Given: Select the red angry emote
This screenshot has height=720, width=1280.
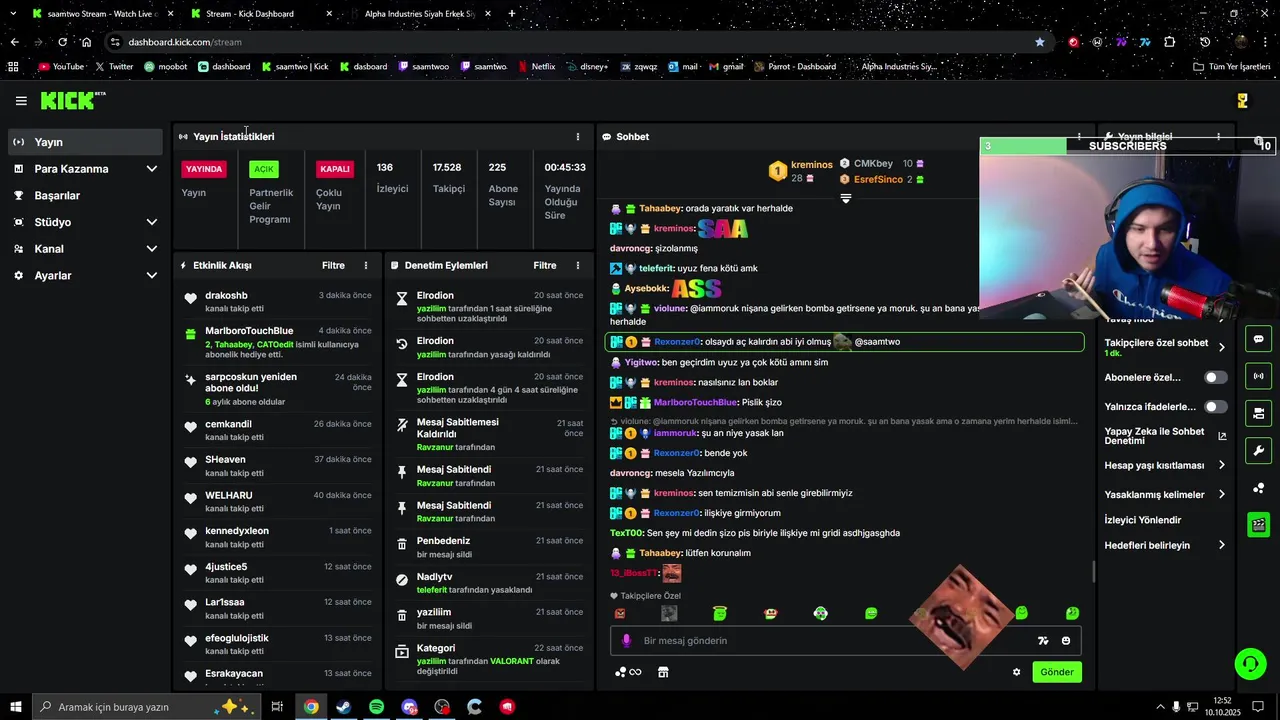Looking at the screenshot, I should (x=620, y=613).
